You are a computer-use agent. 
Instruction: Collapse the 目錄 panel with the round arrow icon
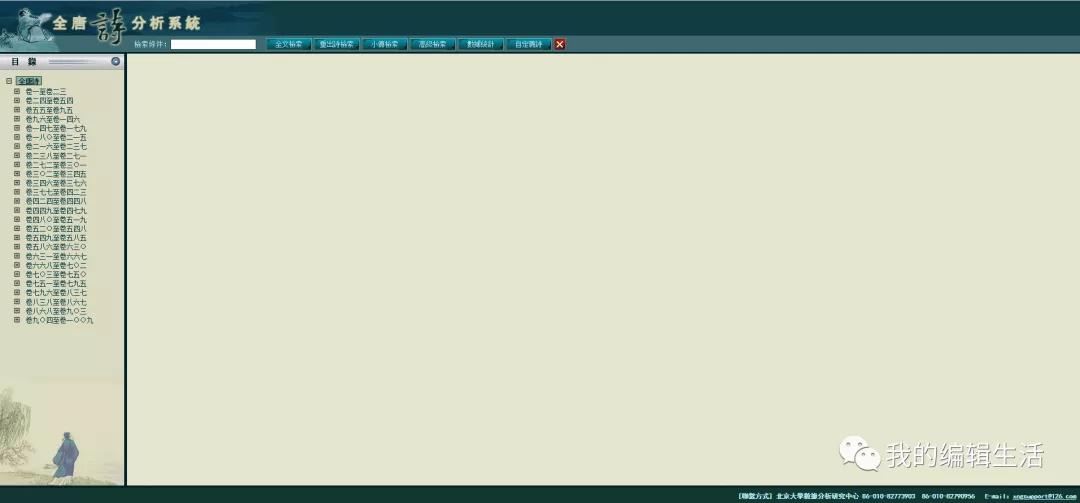point(116,61)
